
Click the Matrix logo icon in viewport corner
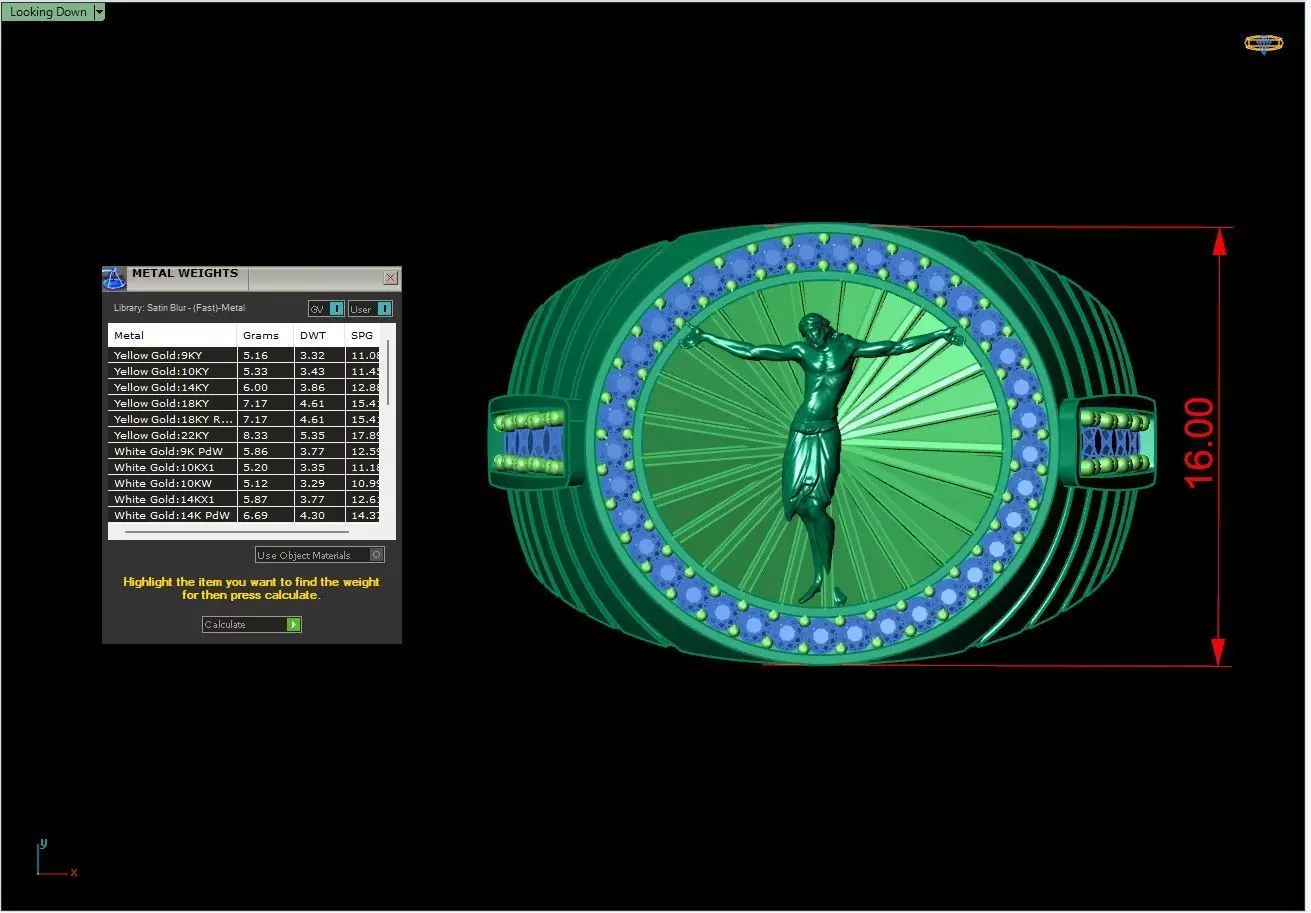(x=1263, y=43)
